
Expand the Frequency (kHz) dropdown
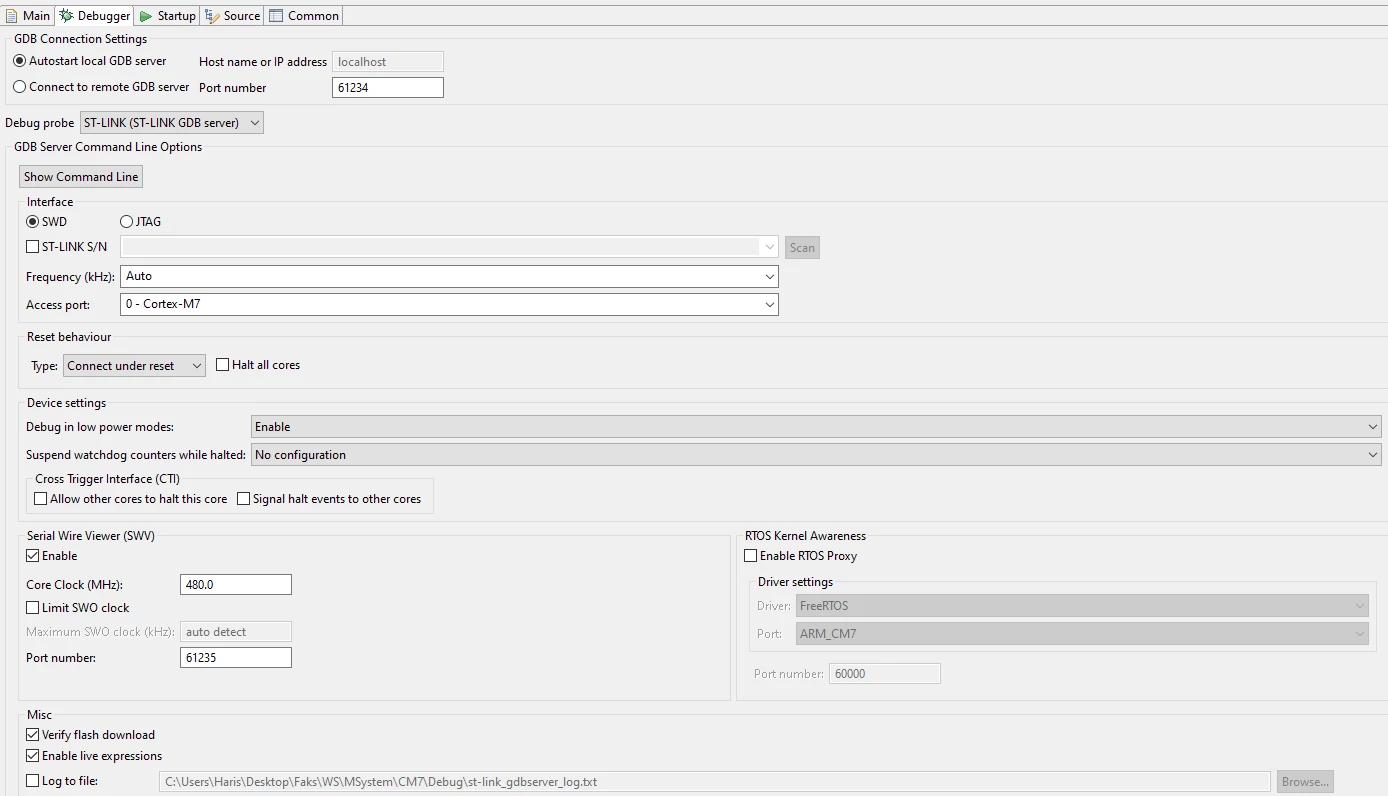(x=449, y=276)
